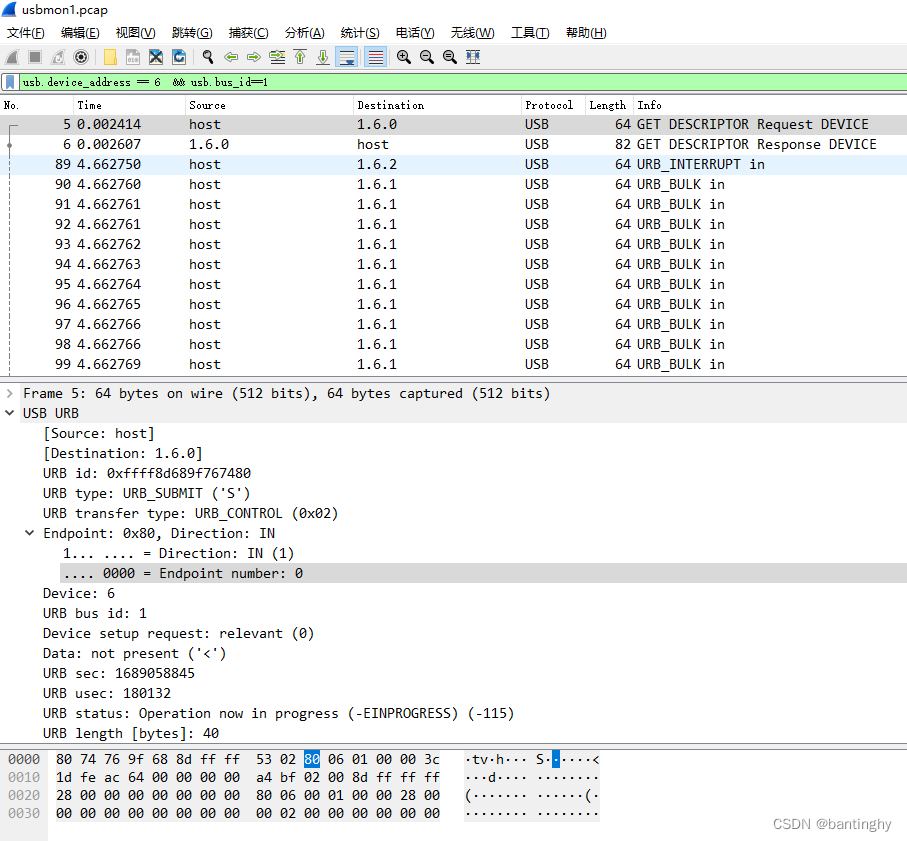Select packet 89 URB_INTERRUPT in
The width and height of the screenshot is (907, 841).
coord(454,165)
